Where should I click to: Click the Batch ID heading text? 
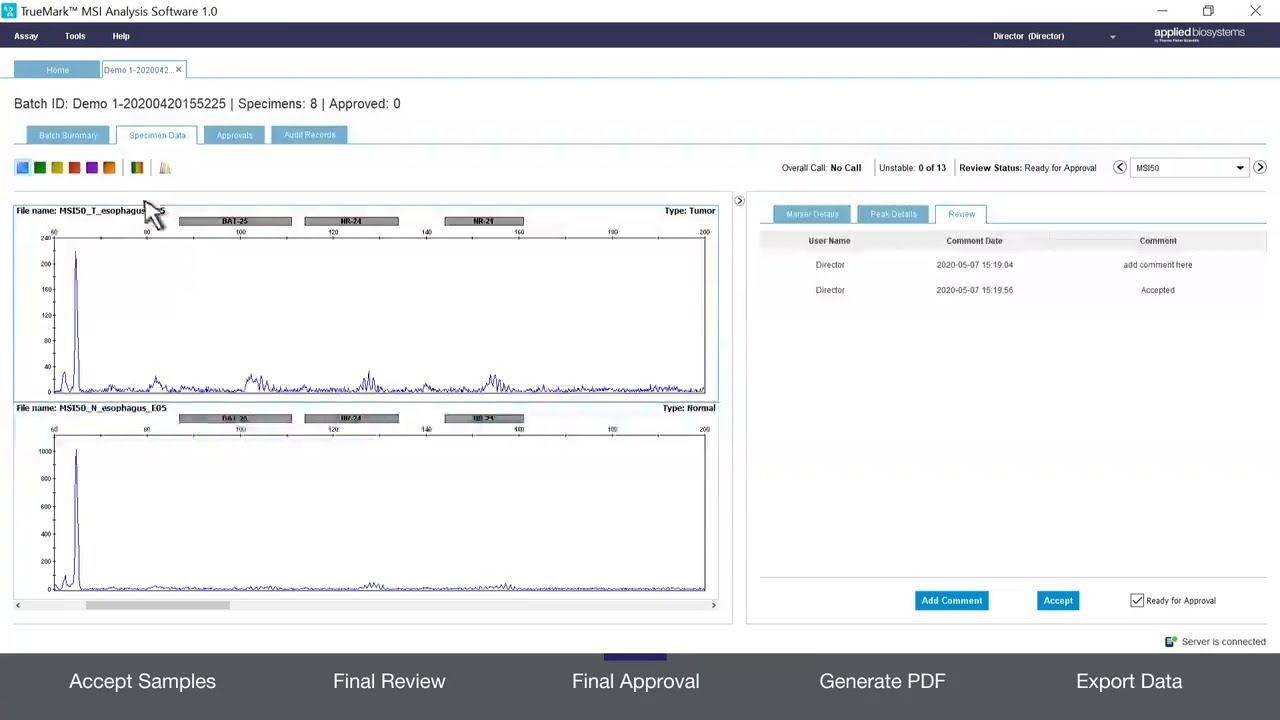pyautogui.click(x=207, y=104)
